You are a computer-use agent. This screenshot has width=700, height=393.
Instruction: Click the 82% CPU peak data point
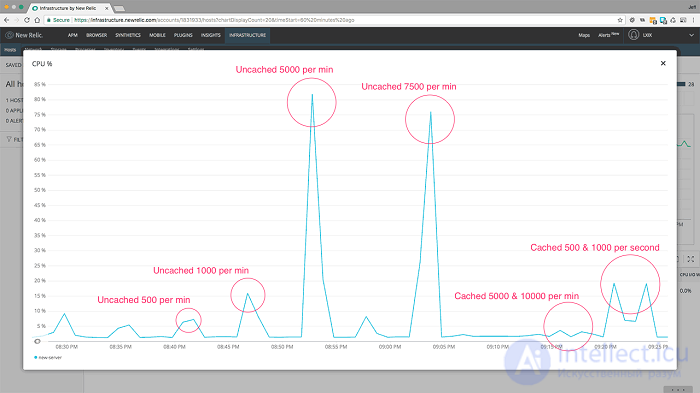pos(312,94)
